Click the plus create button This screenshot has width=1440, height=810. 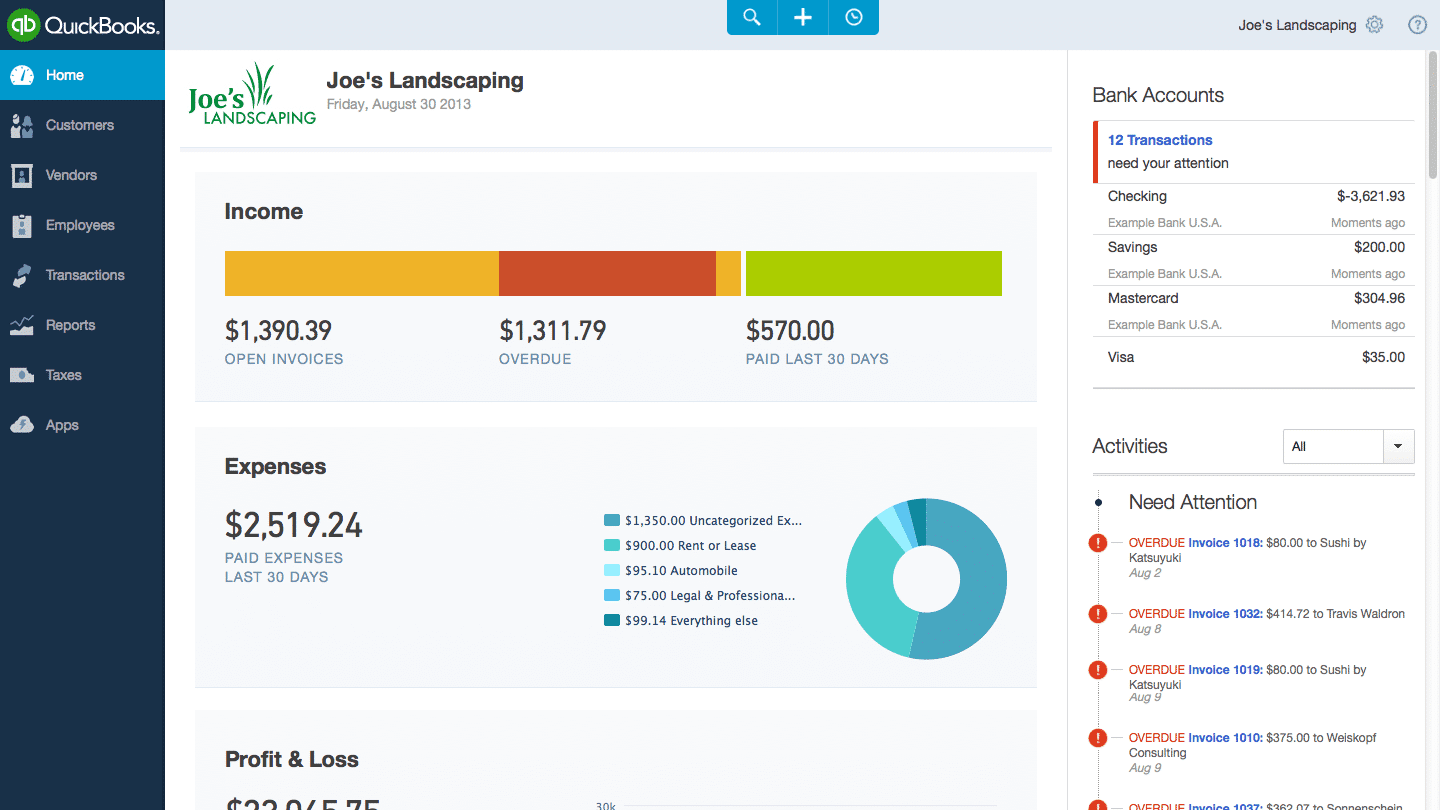coord(803,17)
